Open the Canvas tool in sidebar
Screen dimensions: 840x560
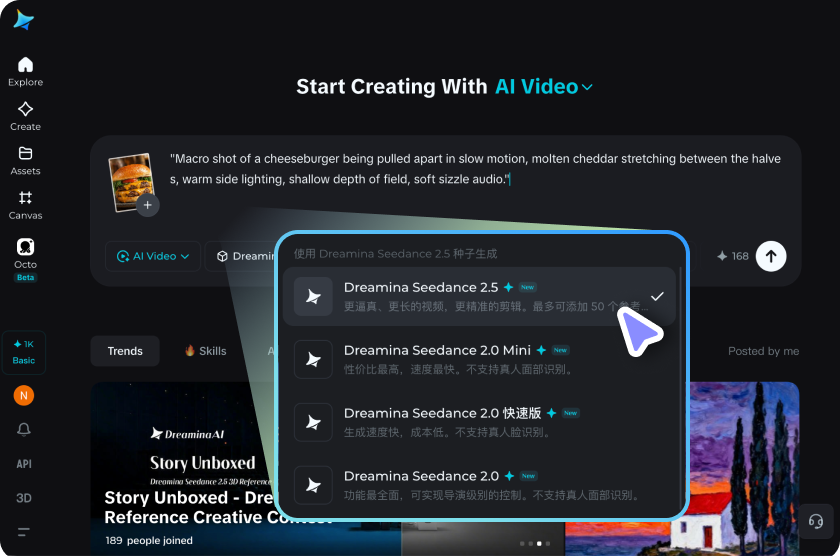tap(25, 205)
